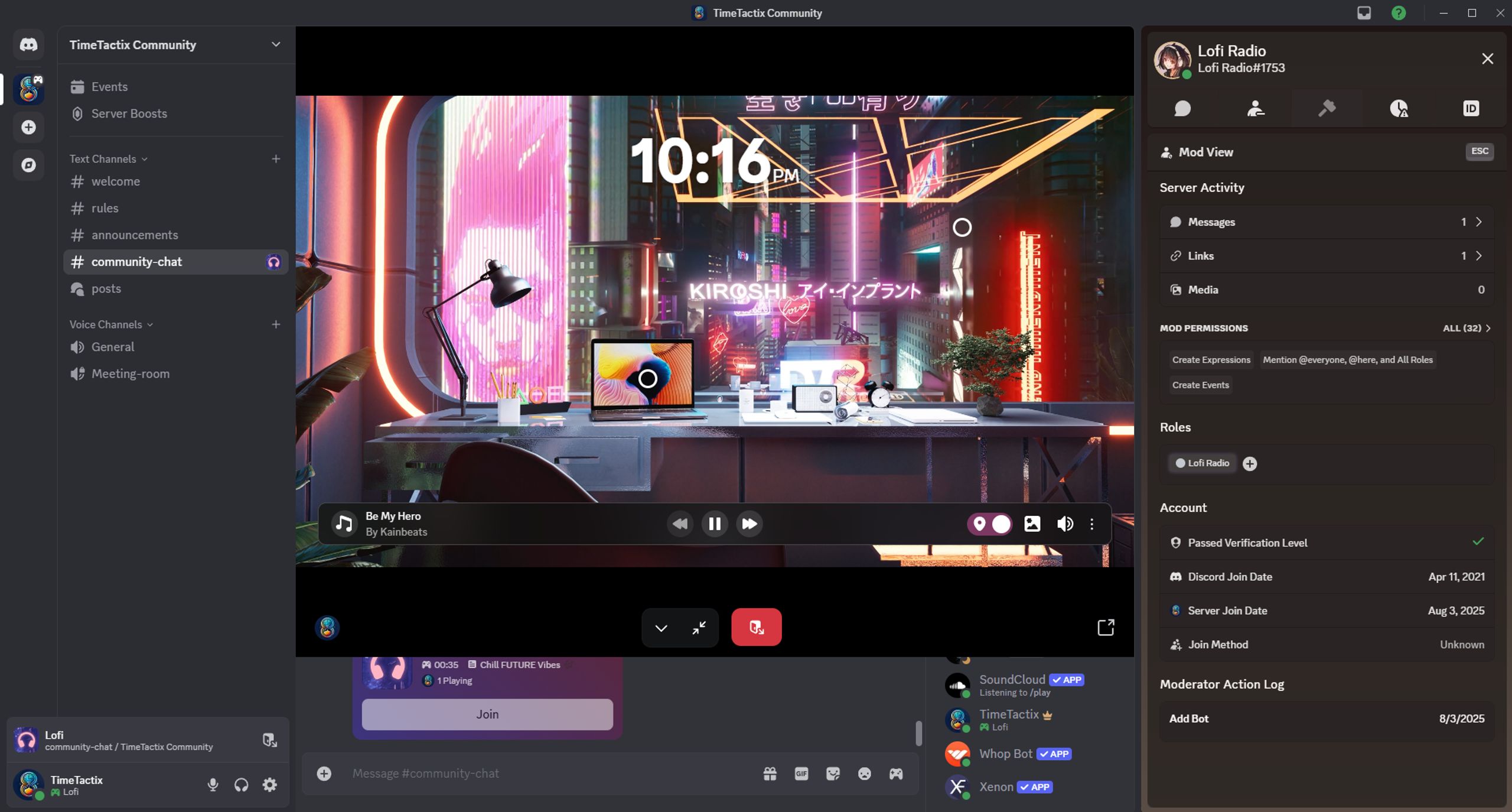This screenshot has width=1512, height=812.
Task: Open the ban hammer tab for Lofi Radio
Action: pyautogui.click(x=1327, y=108)
